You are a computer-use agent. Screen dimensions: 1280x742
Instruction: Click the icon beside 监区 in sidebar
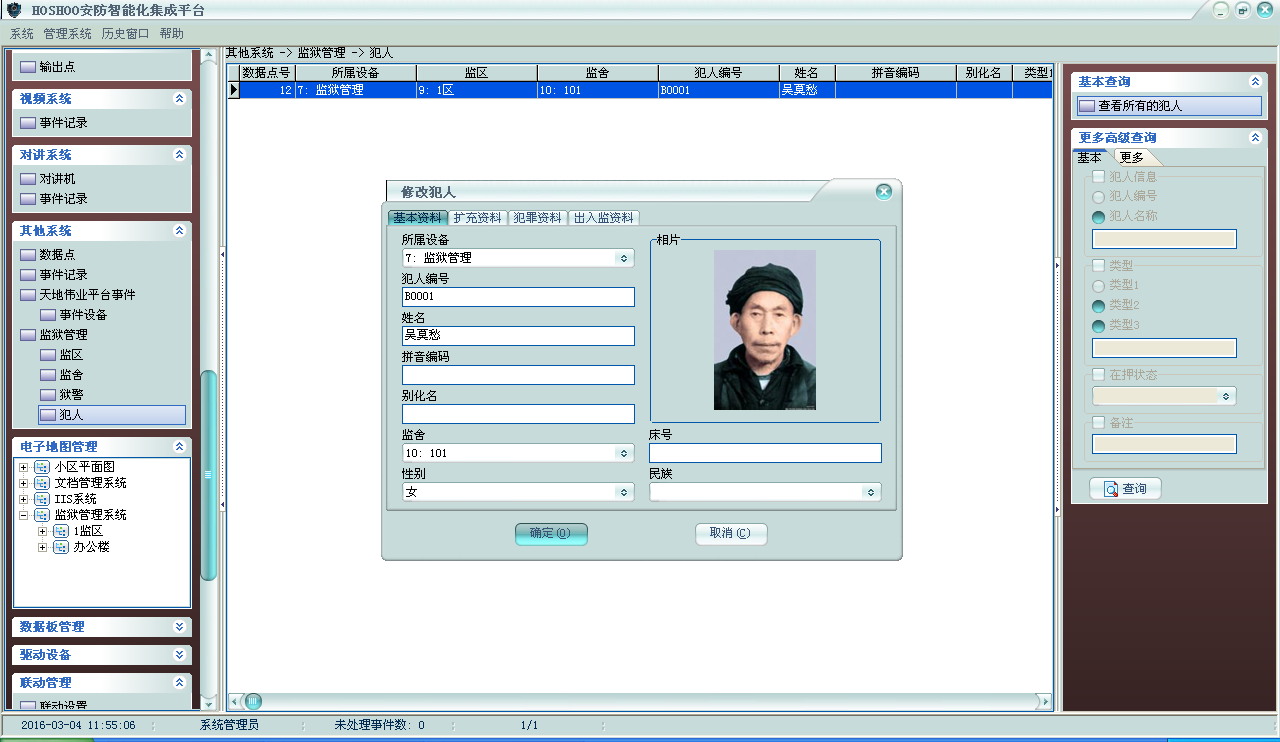click(48, 354)
